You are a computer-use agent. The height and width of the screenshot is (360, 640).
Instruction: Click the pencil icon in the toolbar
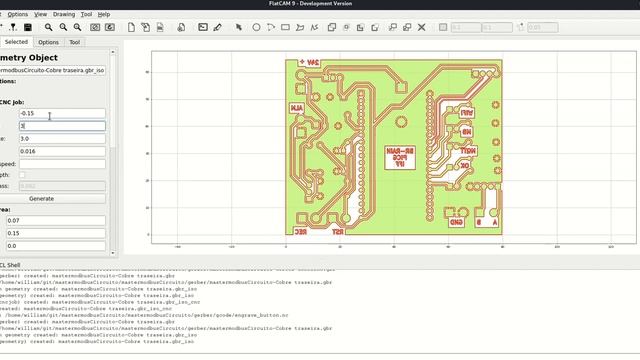[x=218, y=27]
